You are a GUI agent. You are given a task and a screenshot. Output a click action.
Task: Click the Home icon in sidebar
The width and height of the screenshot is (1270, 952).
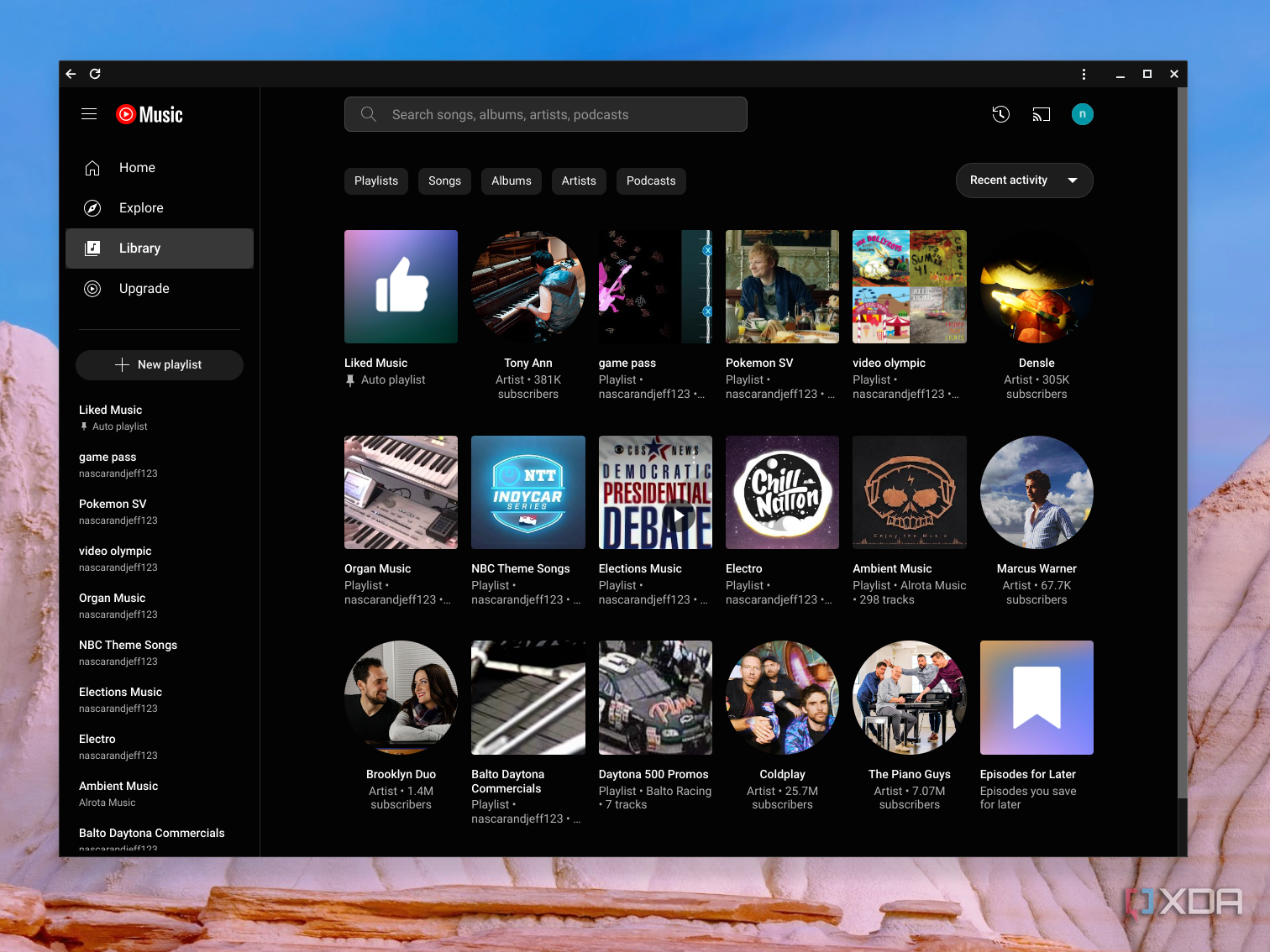click(92, 168)
